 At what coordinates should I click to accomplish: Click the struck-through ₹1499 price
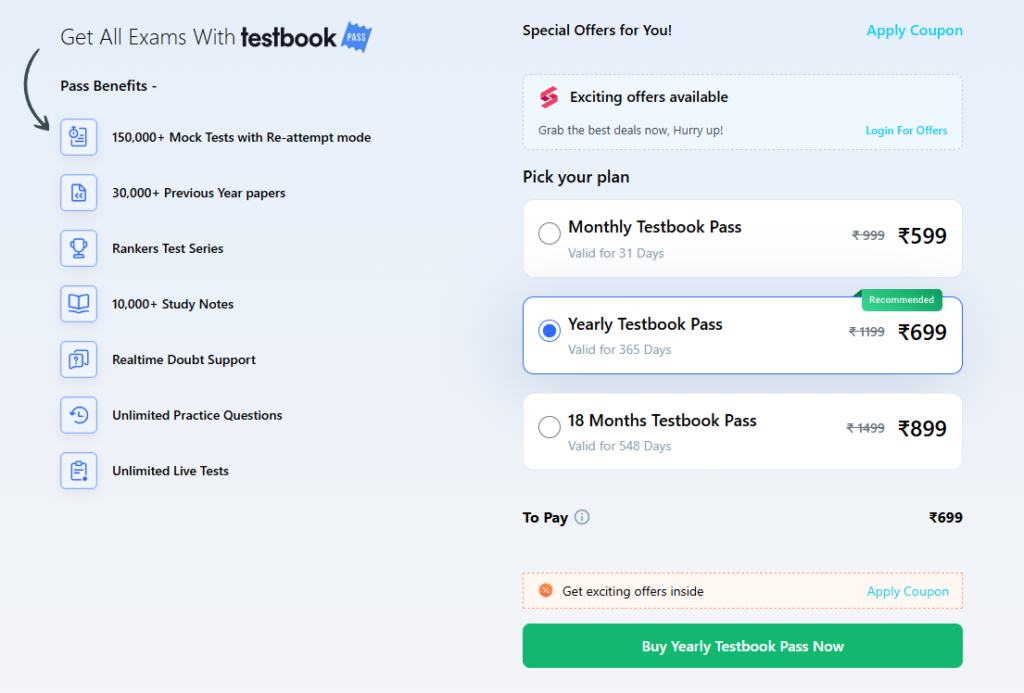pyautogui.click(x=865, y=428)
